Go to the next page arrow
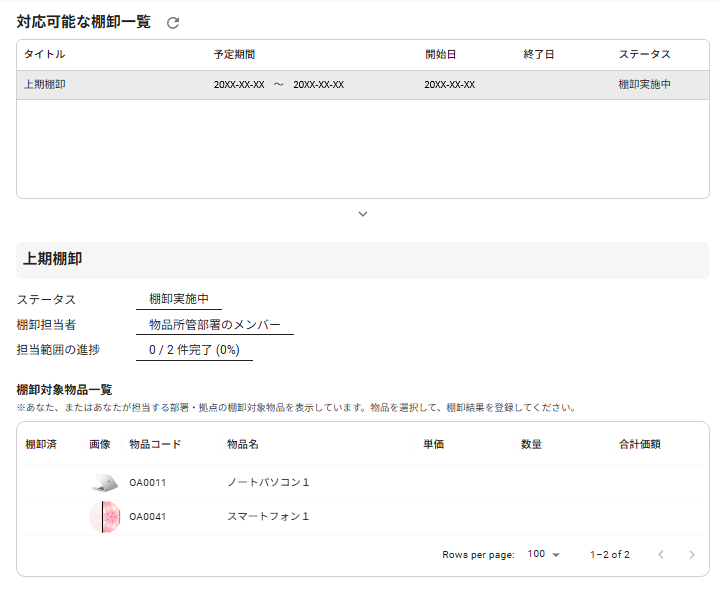 [x=692, y=555]
